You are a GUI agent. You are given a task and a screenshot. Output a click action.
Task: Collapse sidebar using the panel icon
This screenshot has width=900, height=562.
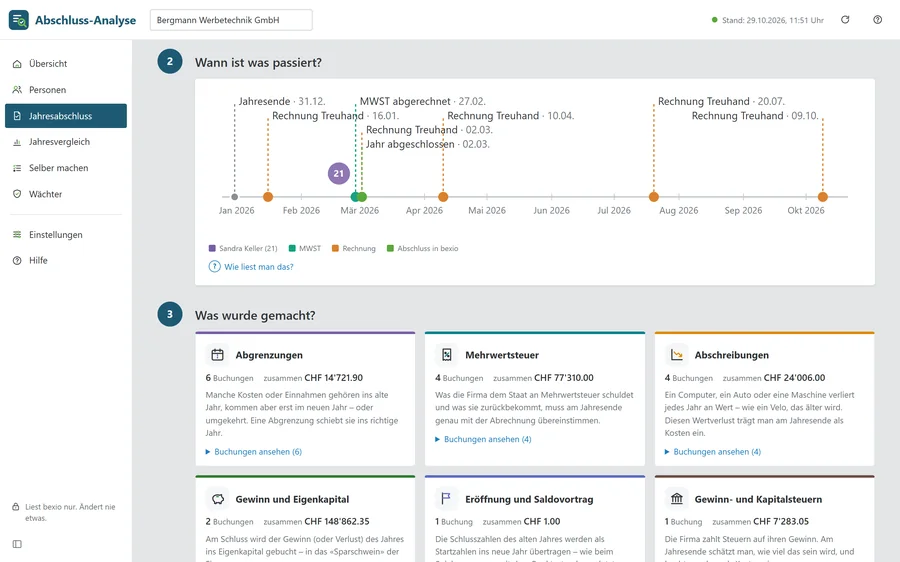(x=17, y=544)
